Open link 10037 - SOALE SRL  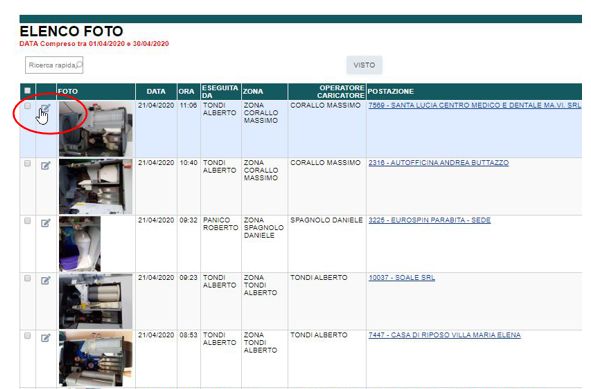(x=401, y=278)
